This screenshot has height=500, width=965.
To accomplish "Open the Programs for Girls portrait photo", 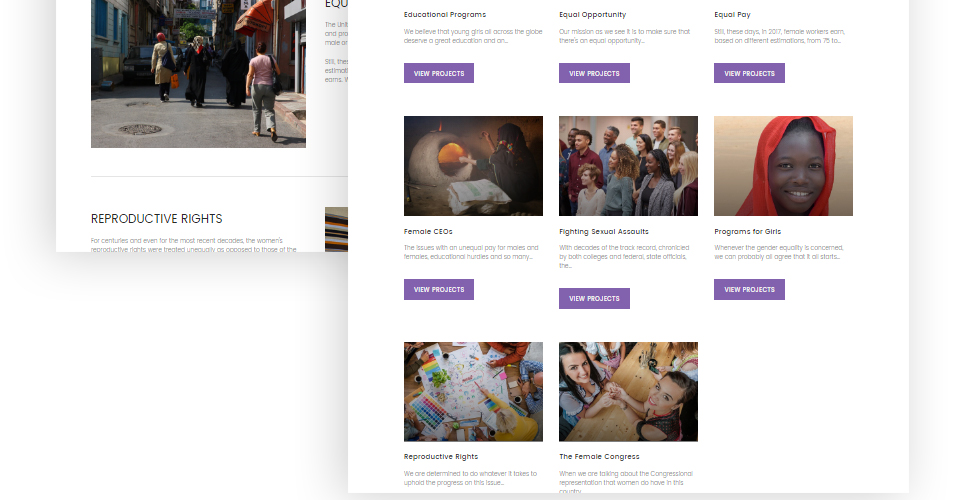I will [783, 166].
